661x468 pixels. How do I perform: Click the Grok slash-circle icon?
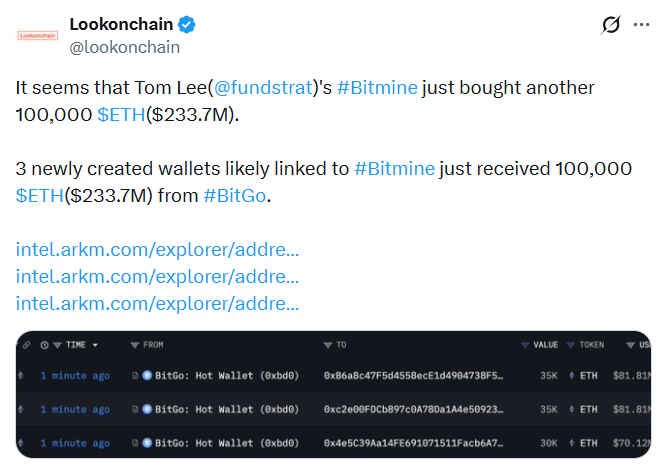coord(608,25)
